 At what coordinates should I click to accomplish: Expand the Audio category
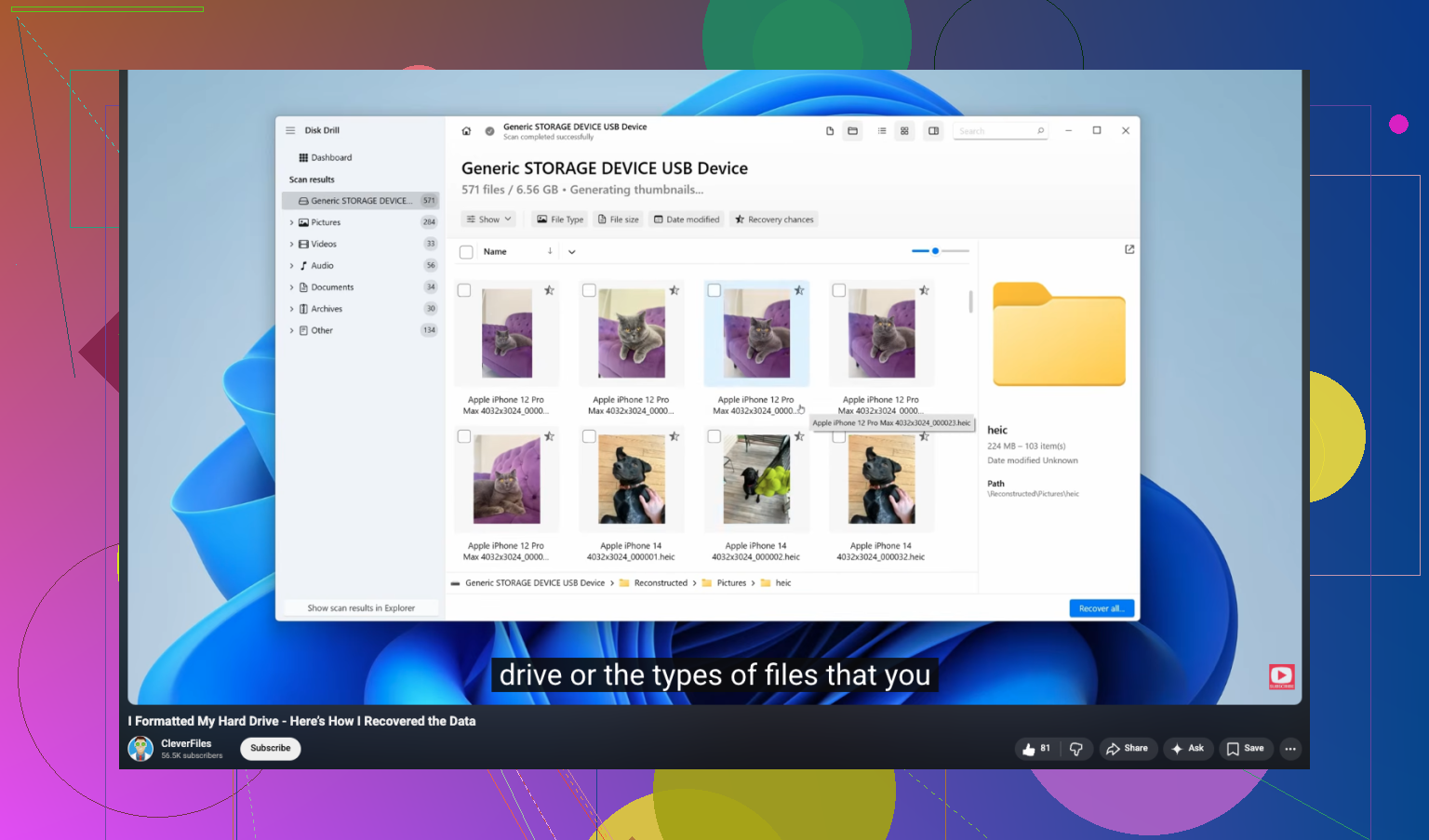(x=291, y=266)
